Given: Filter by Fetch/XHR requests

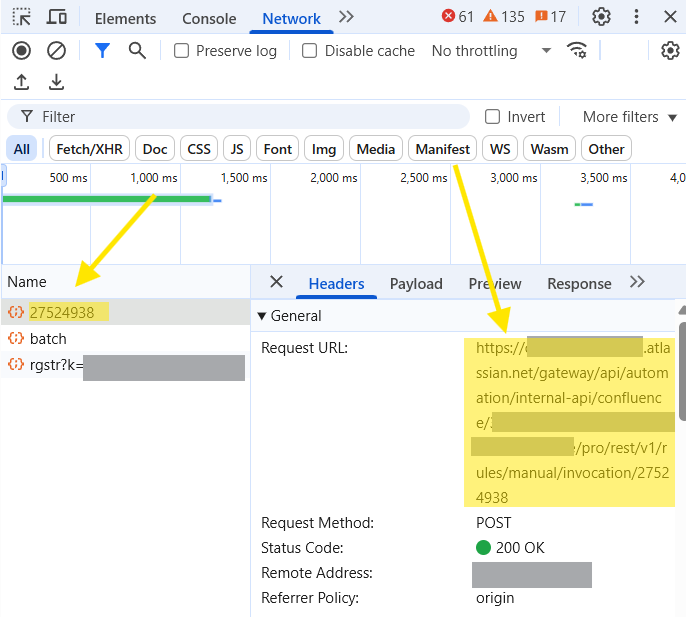Looking at the screenshot, I should click(89, 149).
